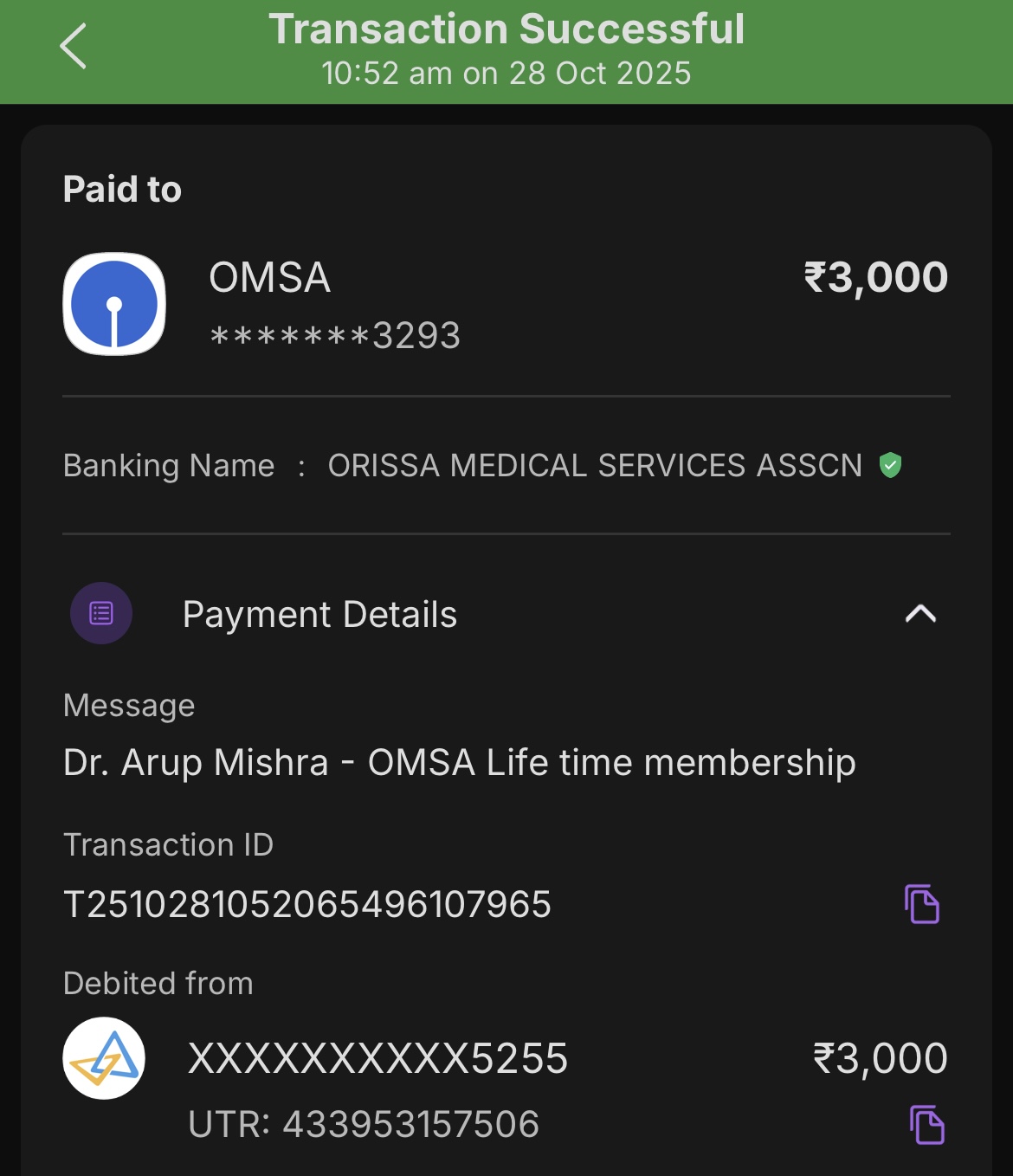Tap the Transaction Successful title
Image resolution: width=1013 pixels, height=1176 pixels.
pyautogui.click(x=506, y=29)
